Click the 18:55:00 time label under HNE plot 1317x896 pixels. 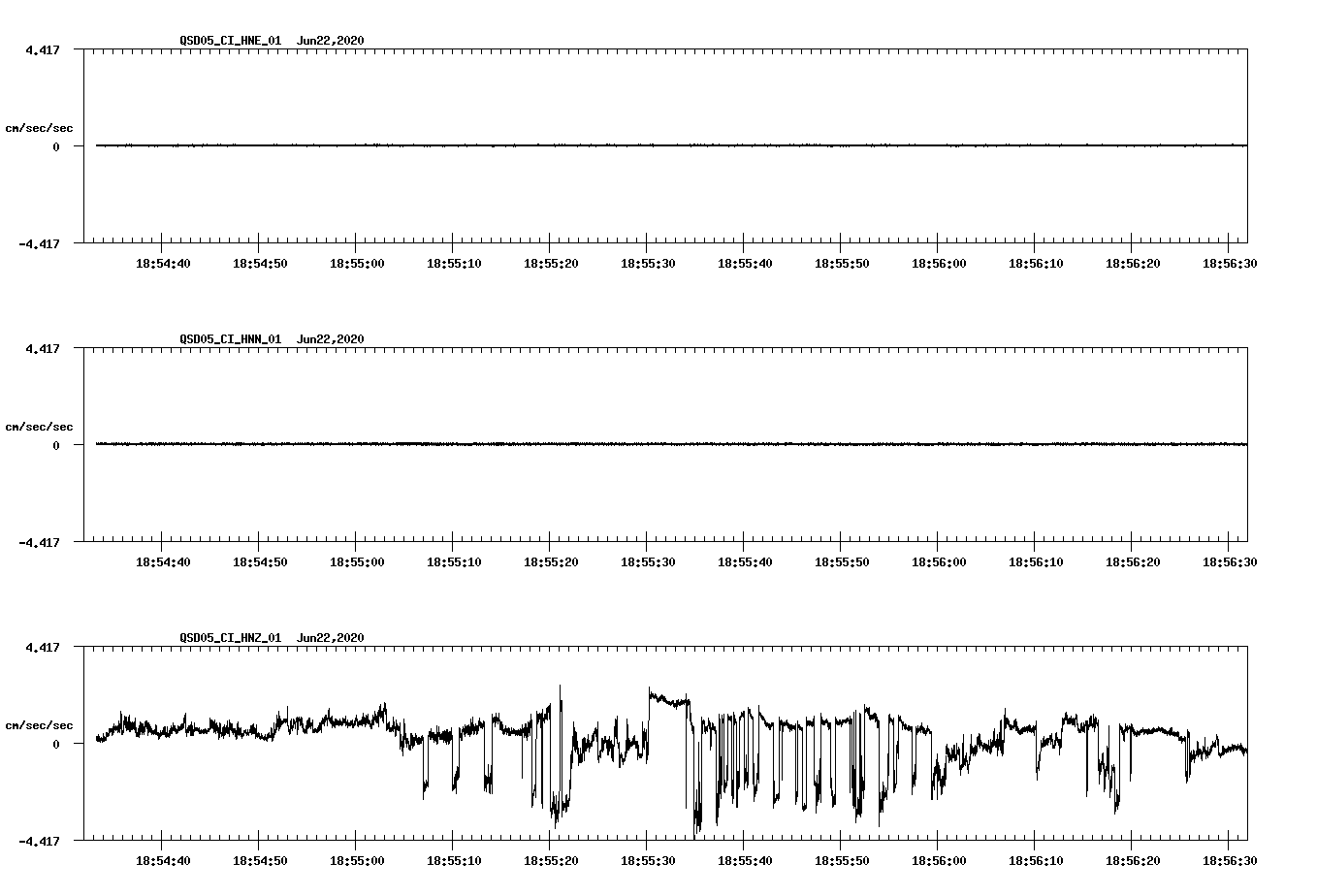[x=357, y=264]
